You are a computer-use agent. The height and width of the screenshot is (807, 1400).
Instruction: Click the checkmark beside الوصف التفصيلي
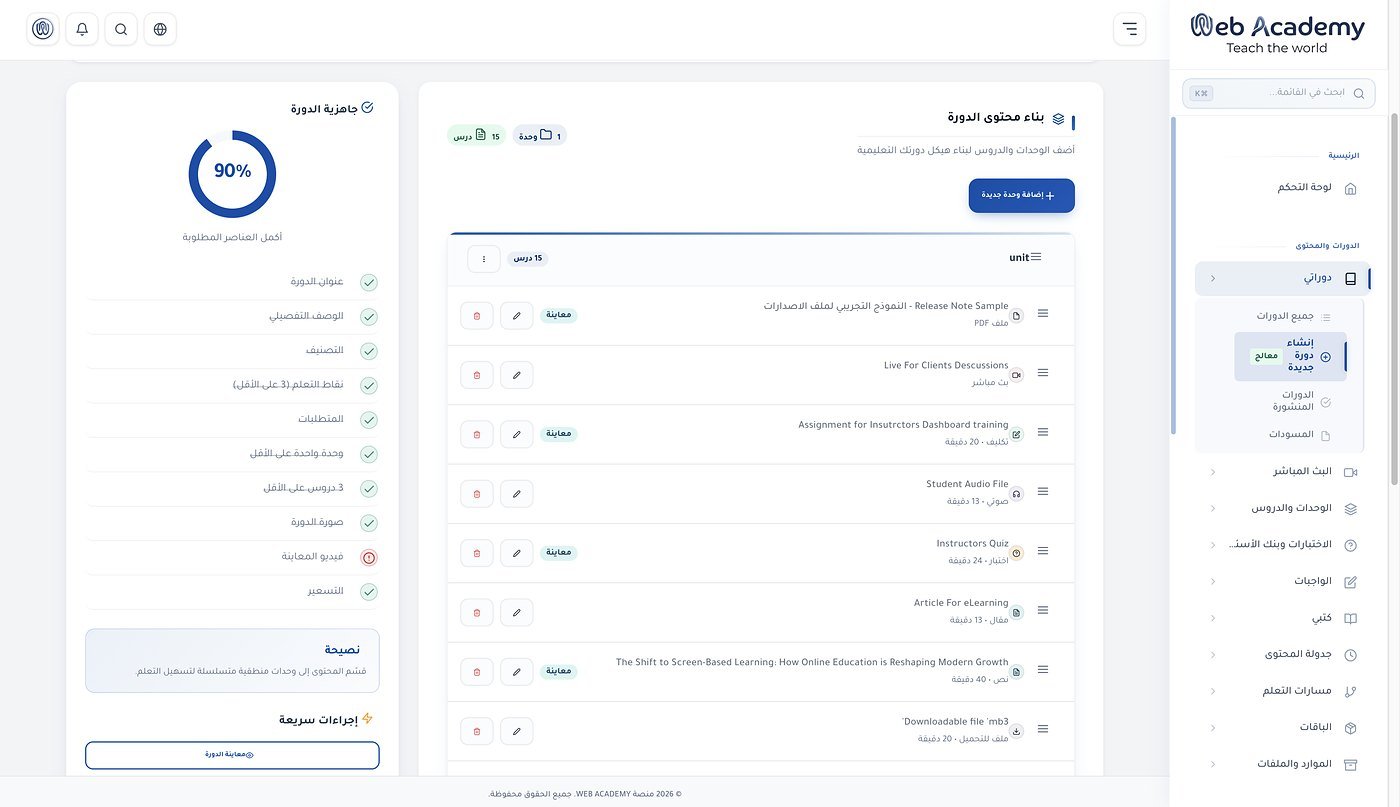pos(369,317)
